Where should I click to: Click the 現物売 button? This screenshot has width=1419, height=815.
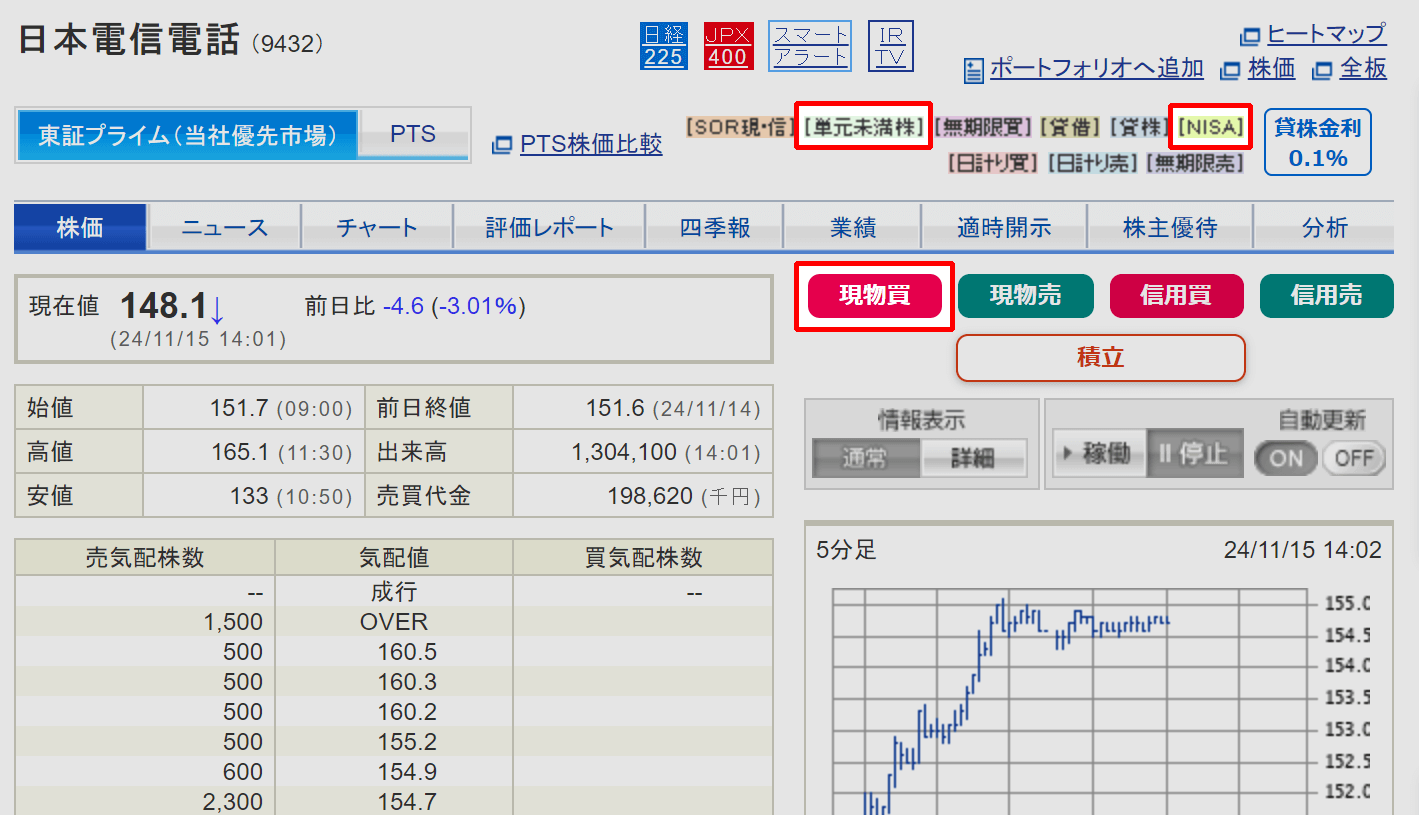point(1025,296)
